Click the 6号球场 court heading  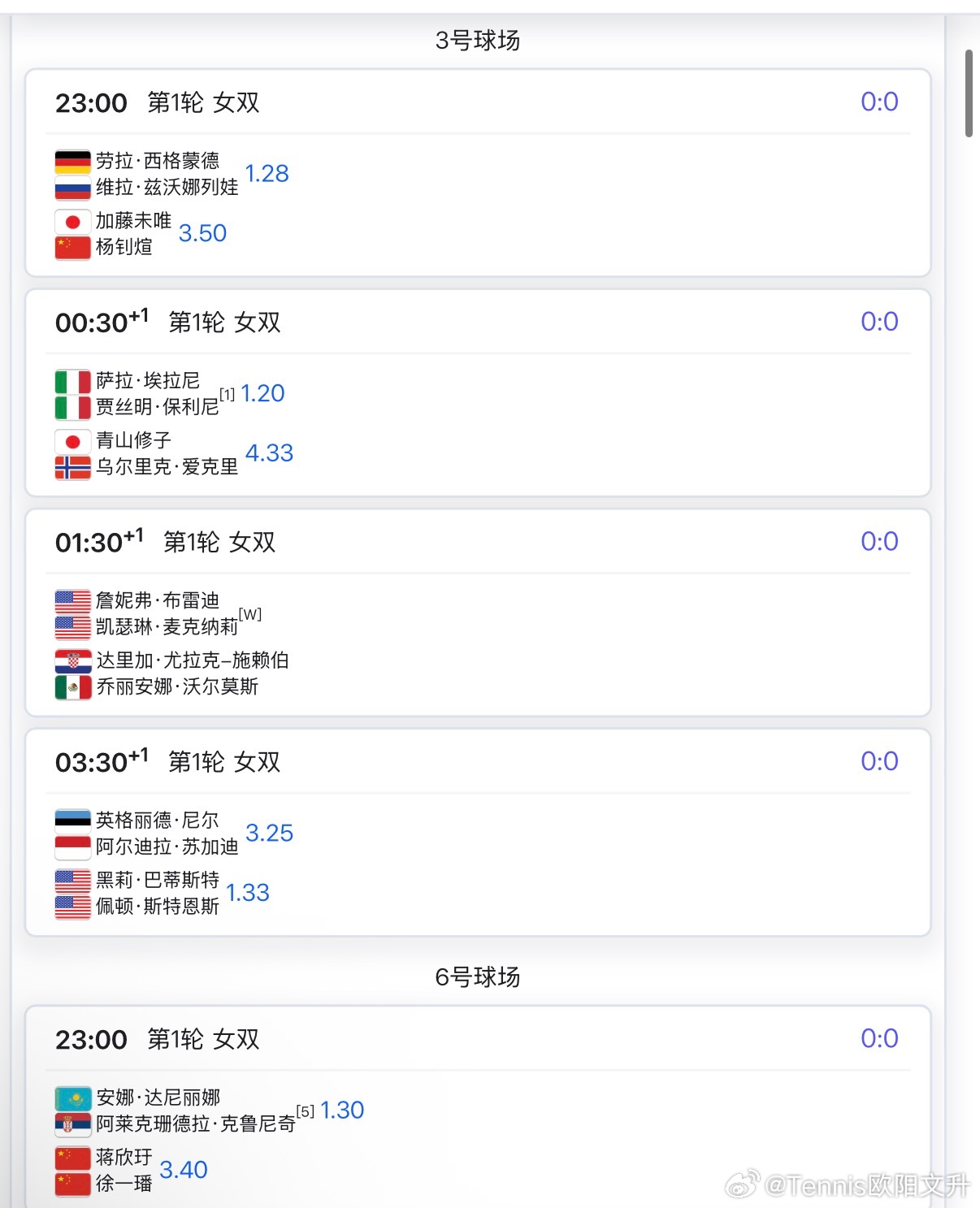click(x=478, y=976)
